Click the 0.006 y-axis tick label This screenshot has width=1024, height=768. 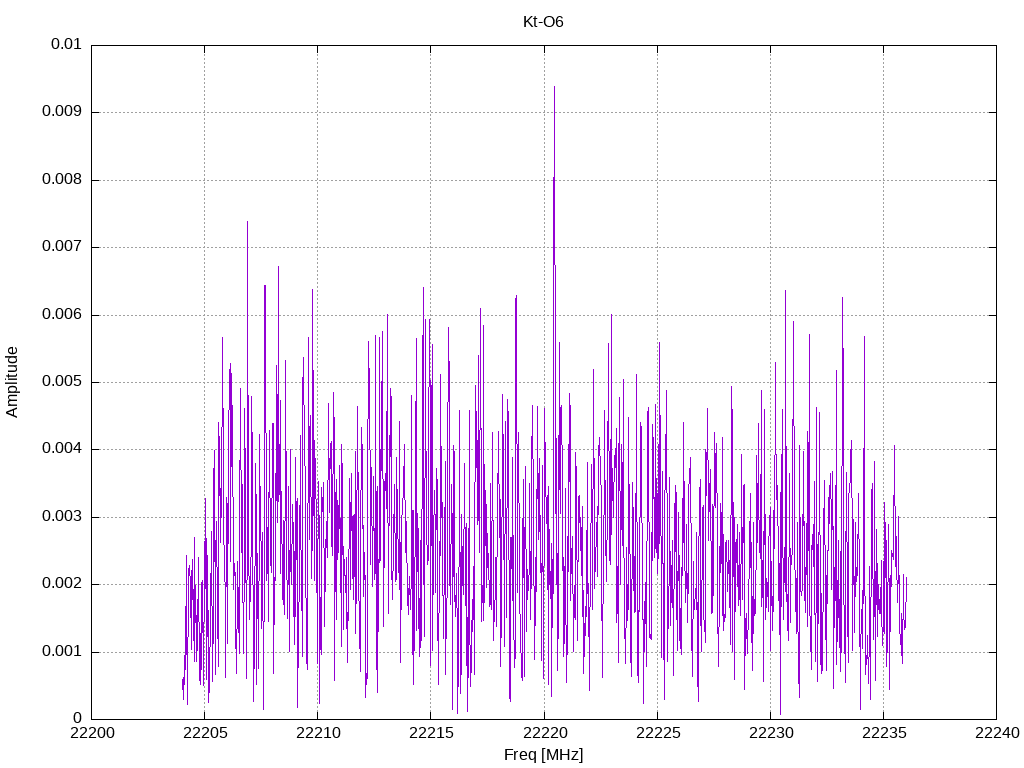[x=62, y=315]
